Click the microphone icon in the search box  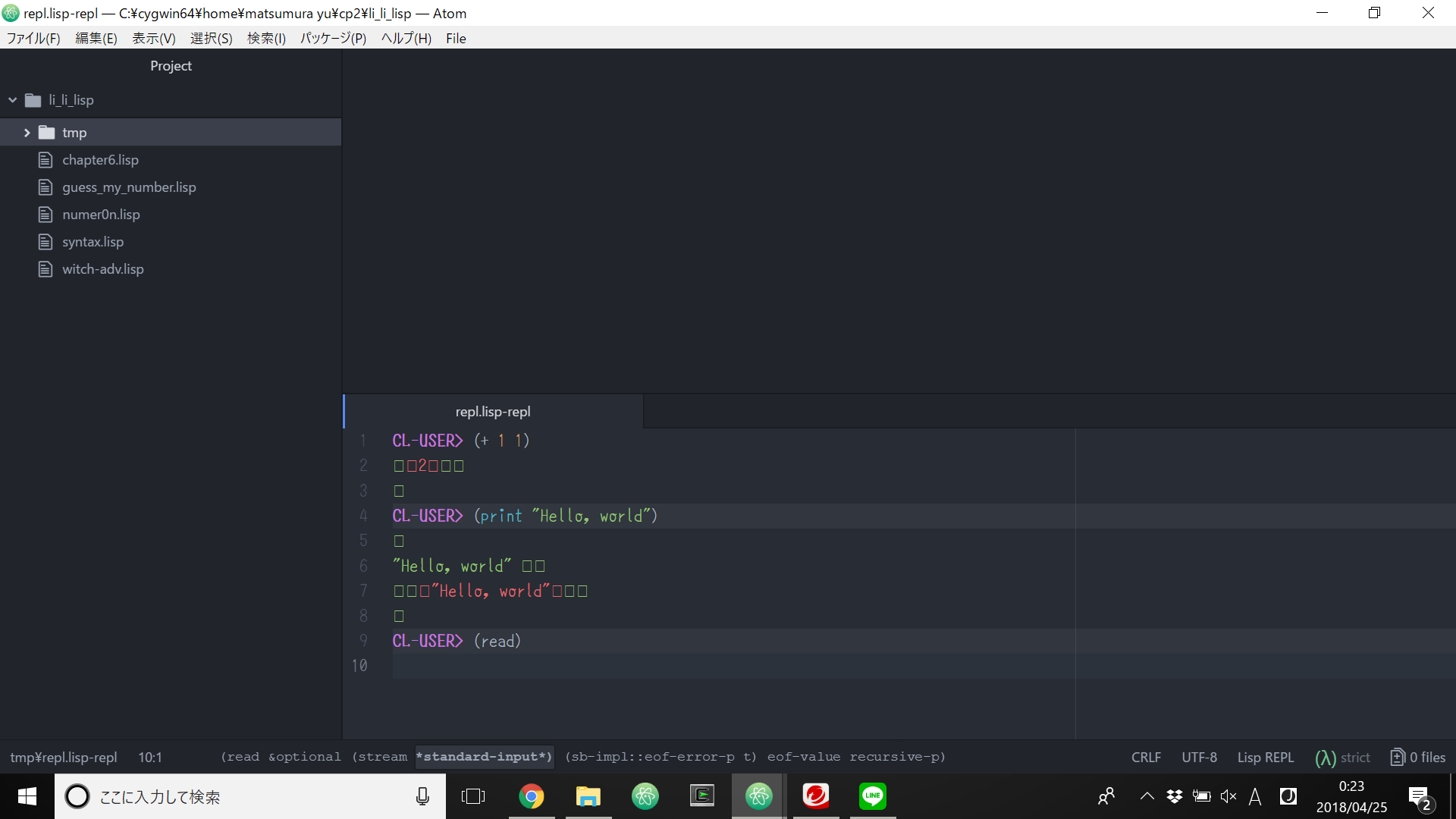422,796
